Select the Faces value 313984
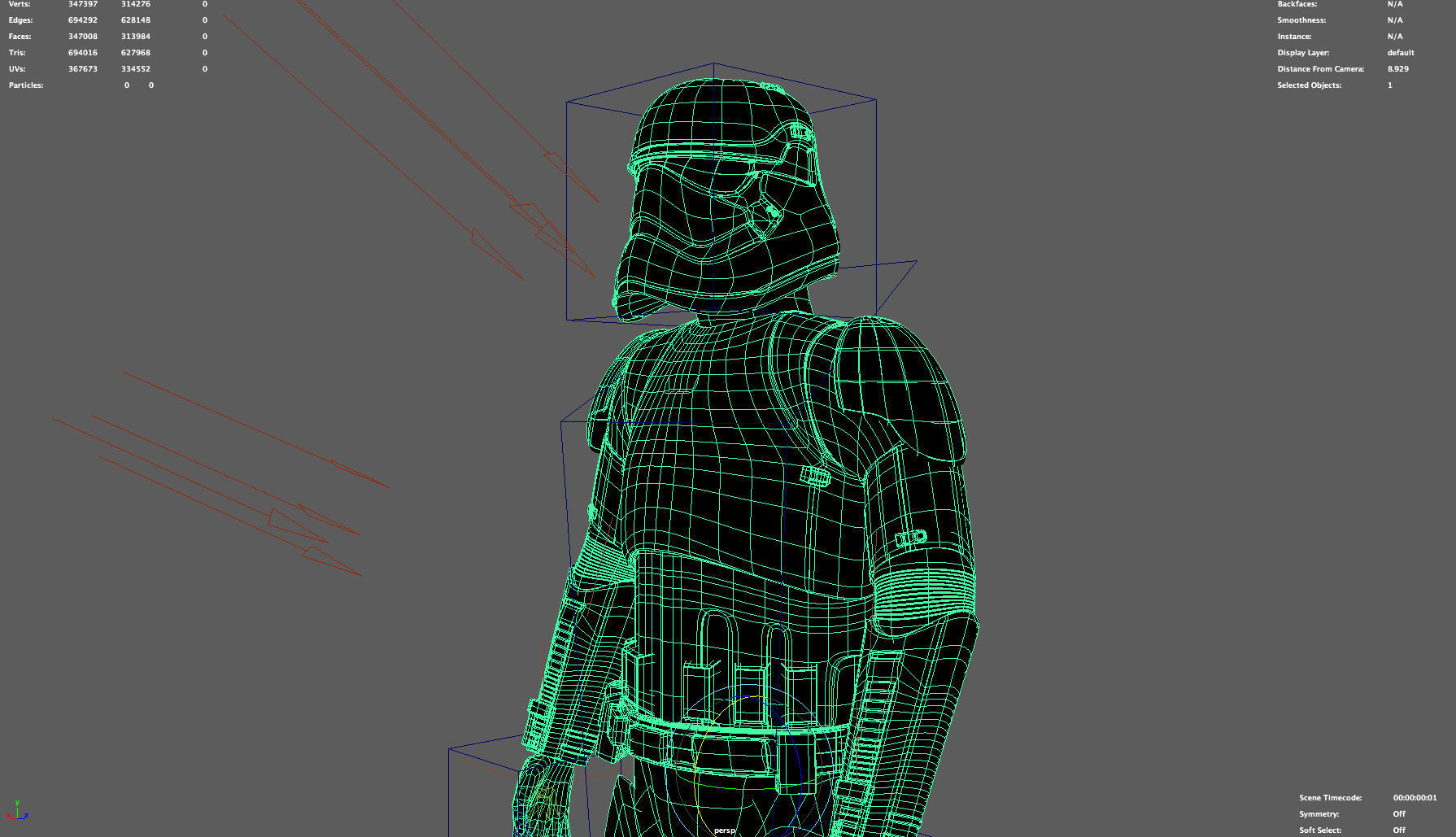The height and width of the screenshot is (837, 1456). pyautogui.click(x=136, y=37)
